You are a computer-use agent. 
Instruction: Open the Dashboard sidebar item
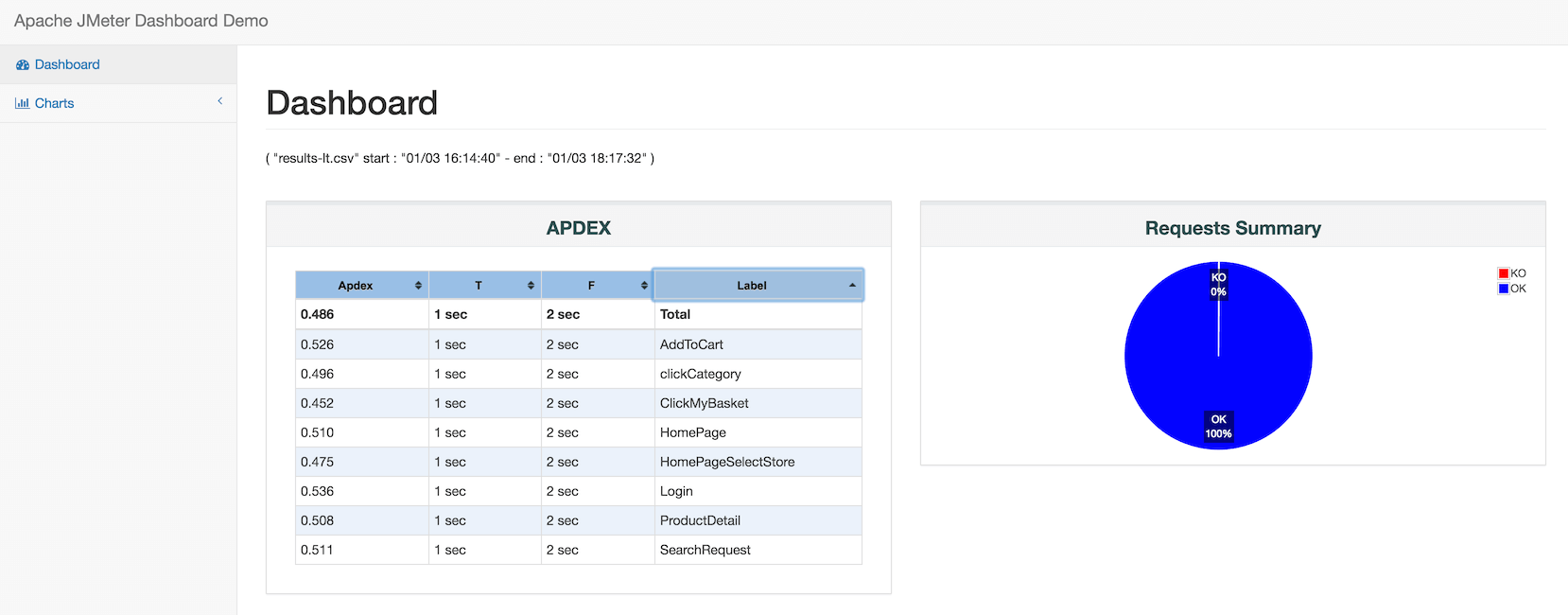pyautogui.click(x=67, y=65)
